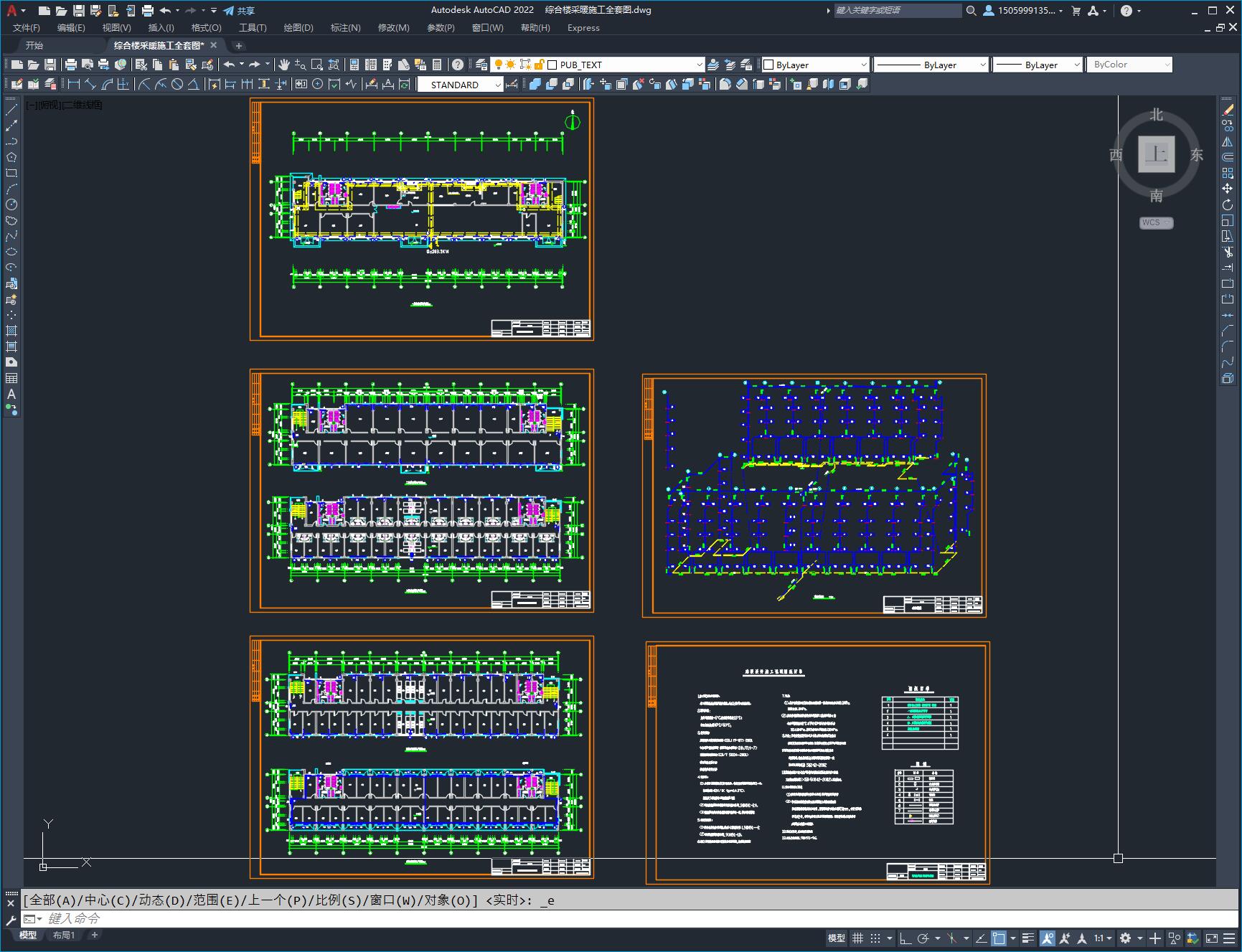Select the Trim modify tool
Image resolution: width=1242 pixels, height=952 pixels.
point(1228,252)
